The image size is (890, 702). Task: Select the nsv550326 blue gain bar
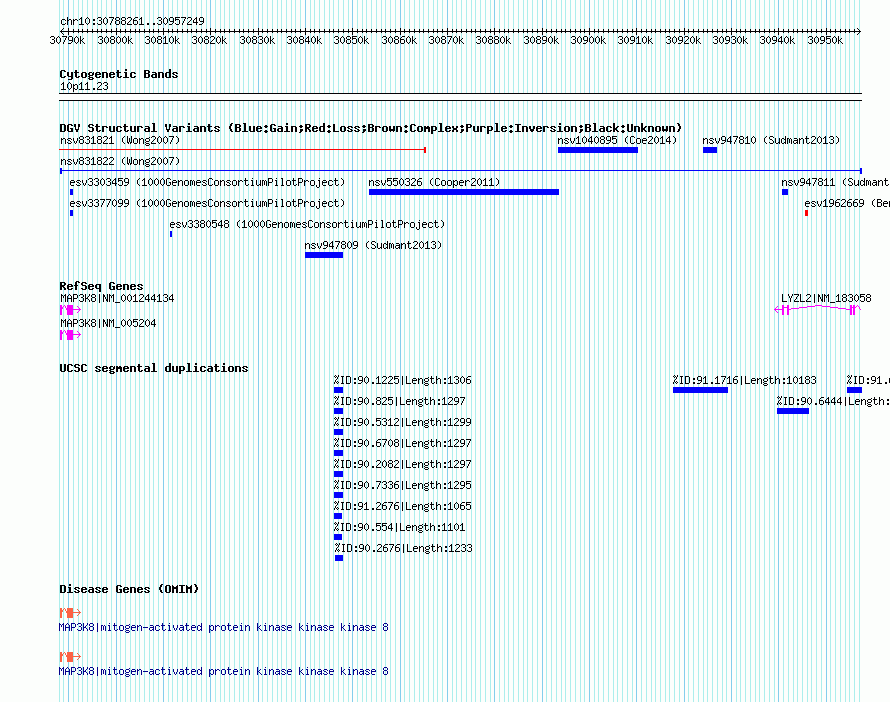464,192
